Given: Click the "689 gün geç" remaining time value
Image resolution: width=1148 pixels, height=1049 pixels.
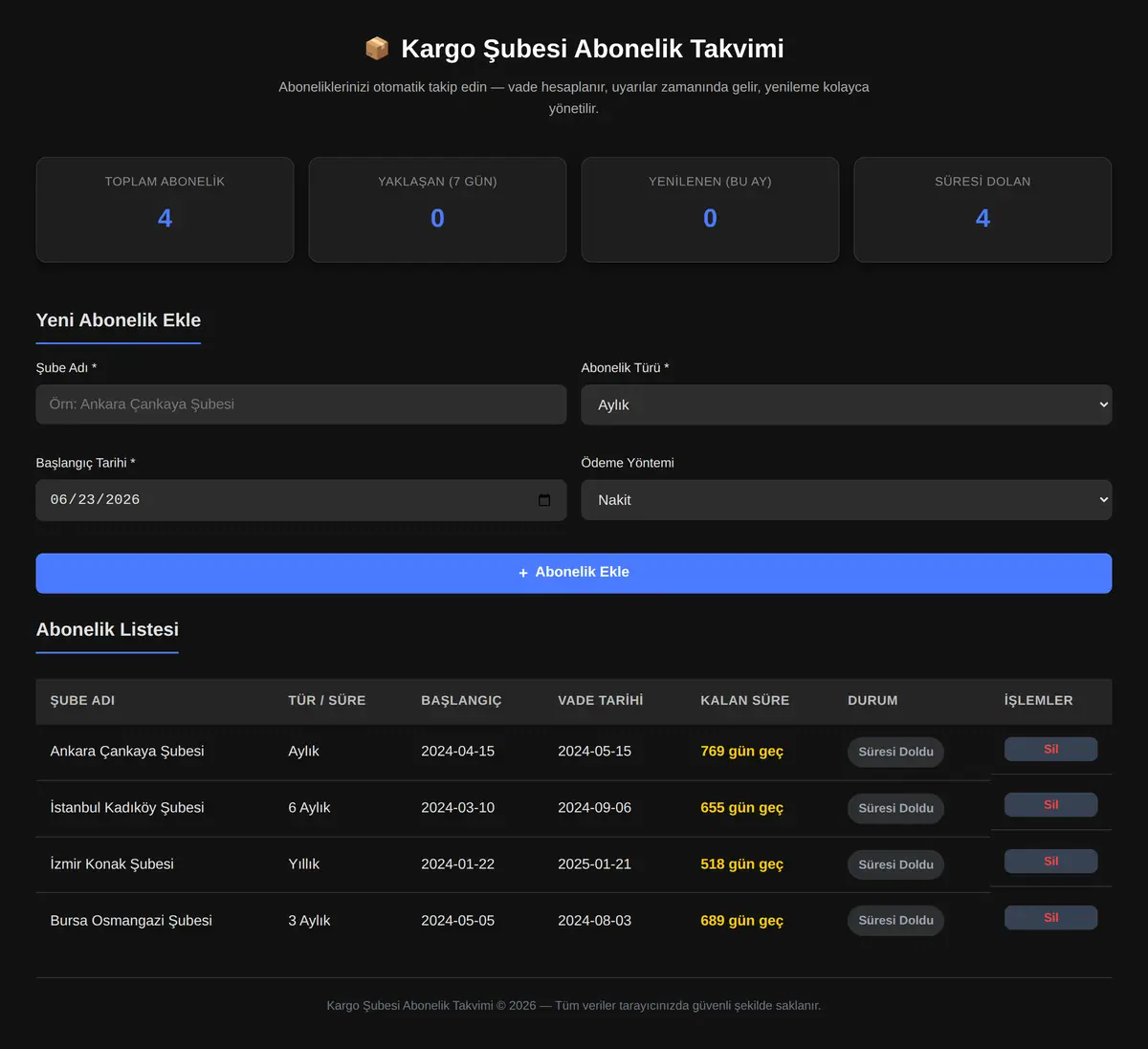Looking at the screenshot, I should point(741,921).
